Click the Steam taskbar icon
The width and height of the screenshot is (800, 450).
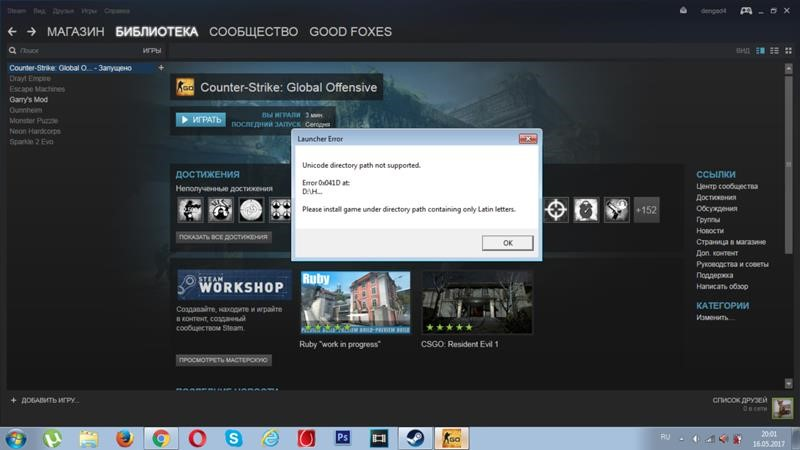pyautogui.click(x=415, y=438)
